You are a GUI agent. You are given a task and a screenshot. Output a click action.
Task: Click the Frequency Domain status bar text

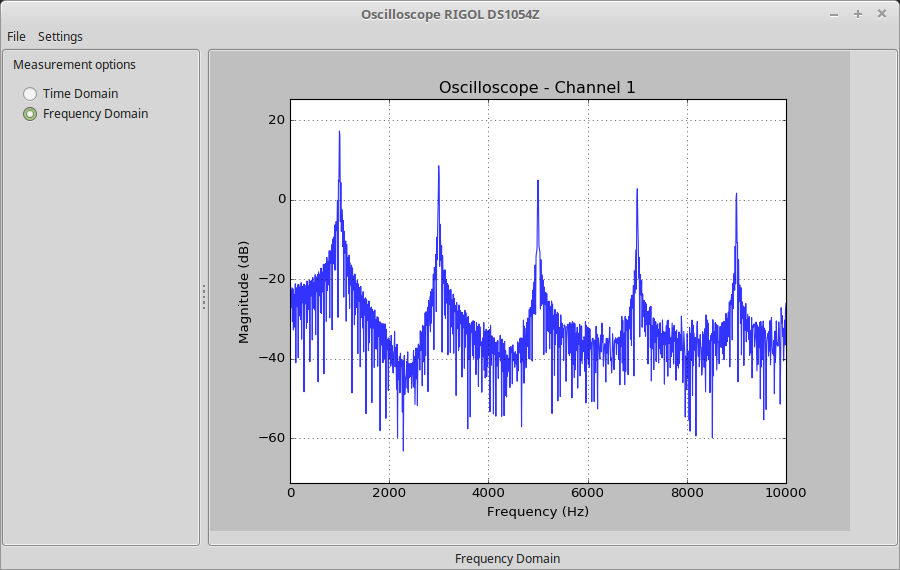click(507, 559)
